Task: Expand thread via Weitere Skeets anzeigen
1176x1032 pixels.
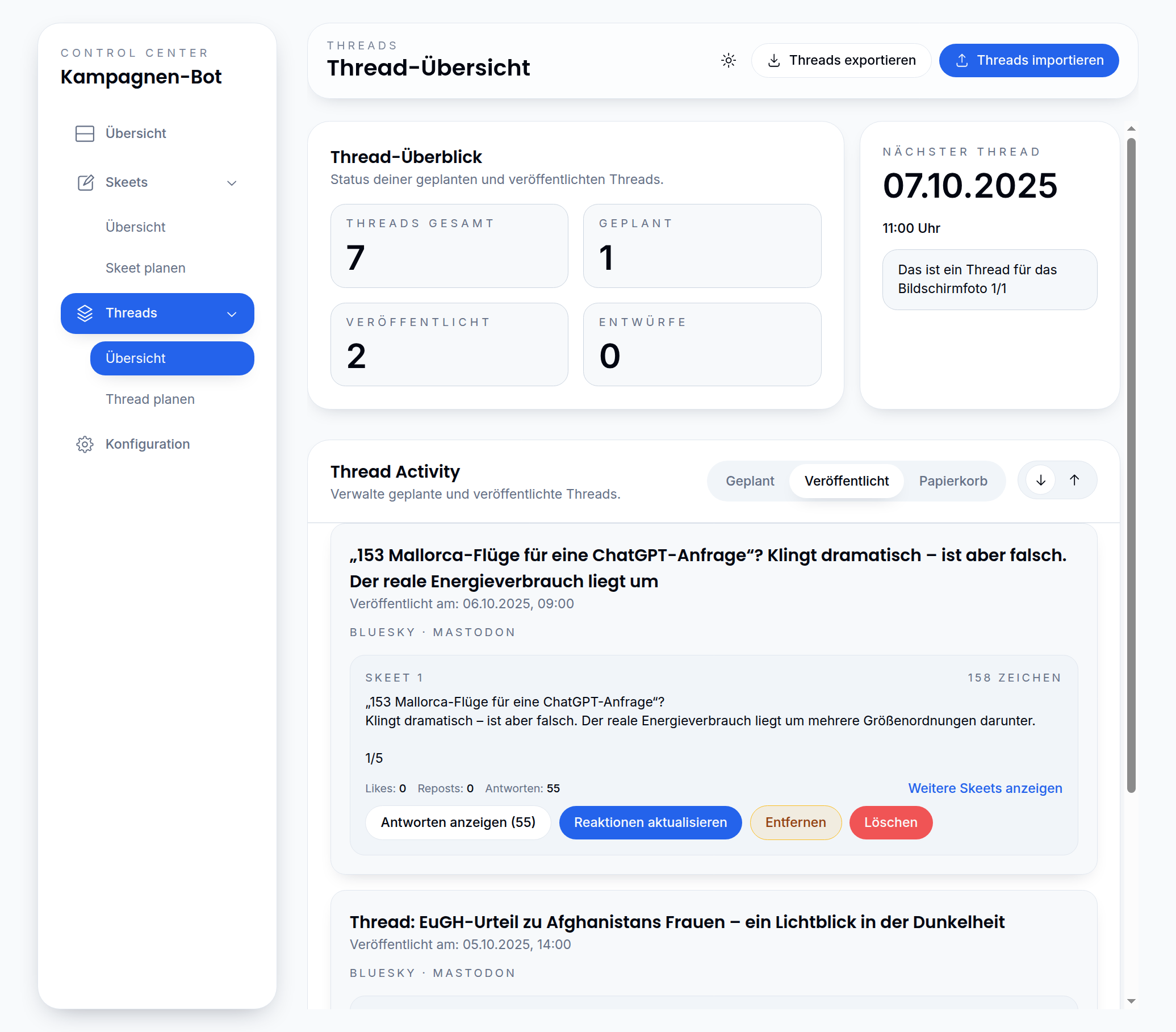Action: click(x=985, y=788)
